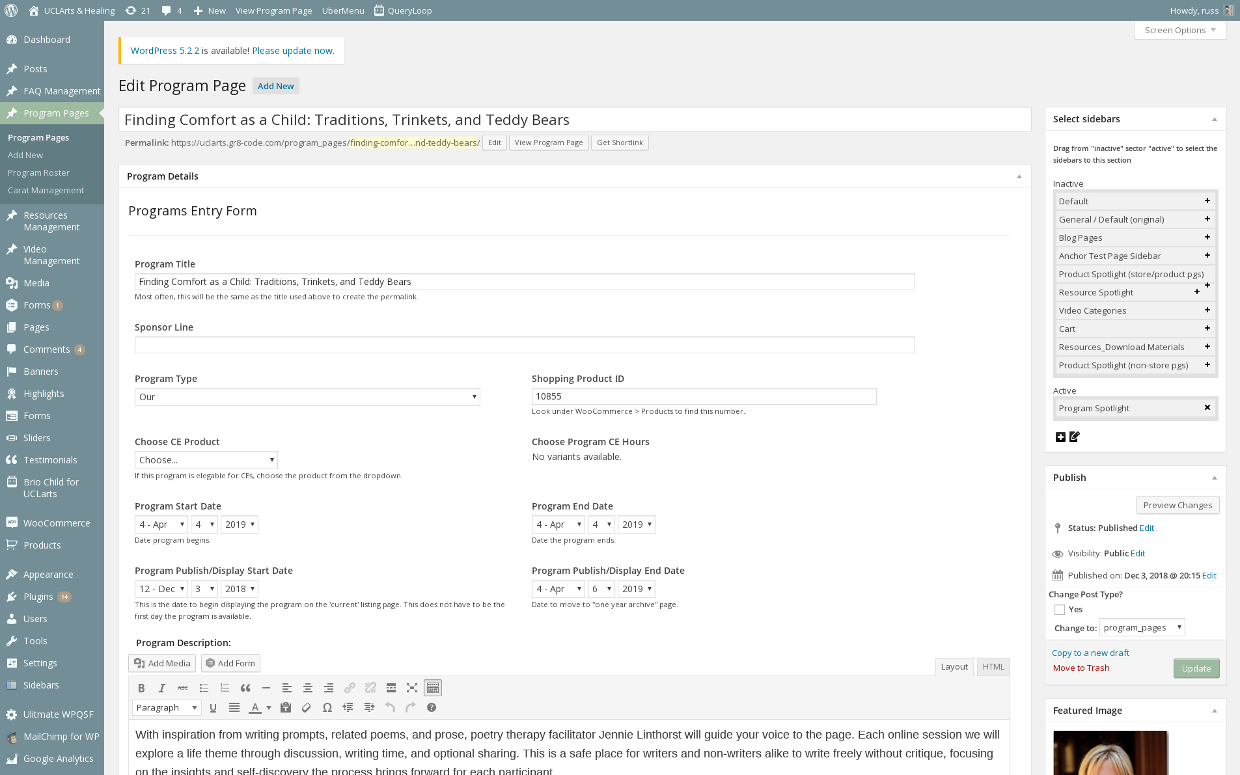Open Program Start Date year dropdown
The width and height of the screenshot is (1240, 775).
[x=240, y=524]
